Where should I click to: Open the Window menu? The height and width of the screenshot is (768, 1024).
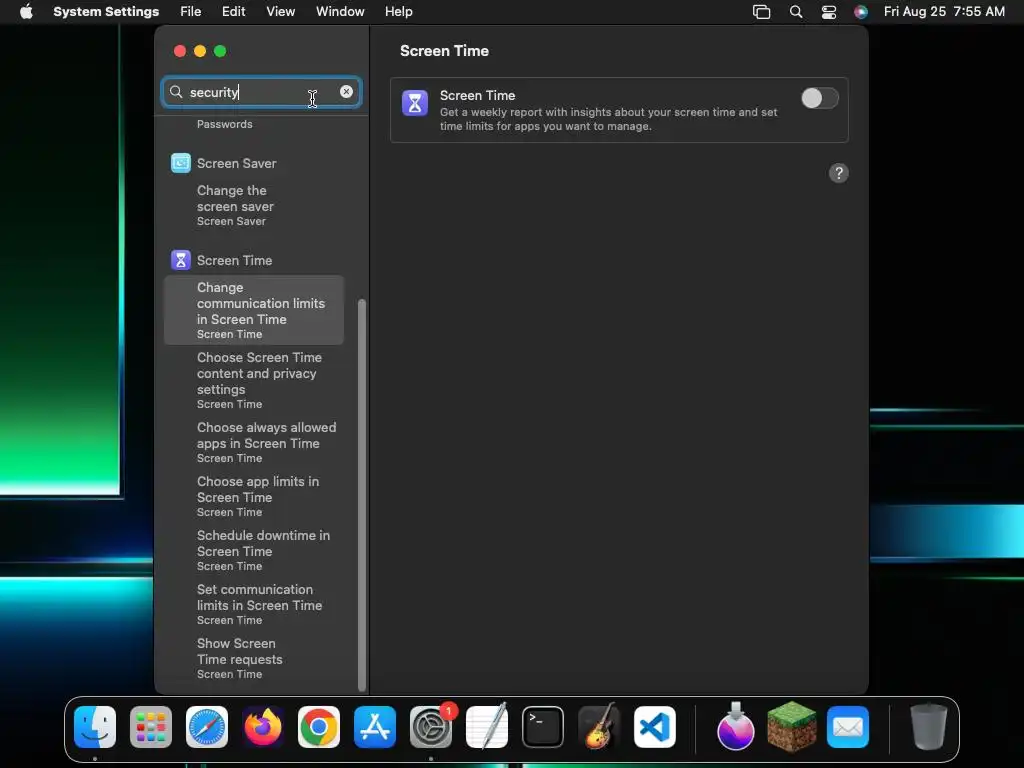[340, 12]
